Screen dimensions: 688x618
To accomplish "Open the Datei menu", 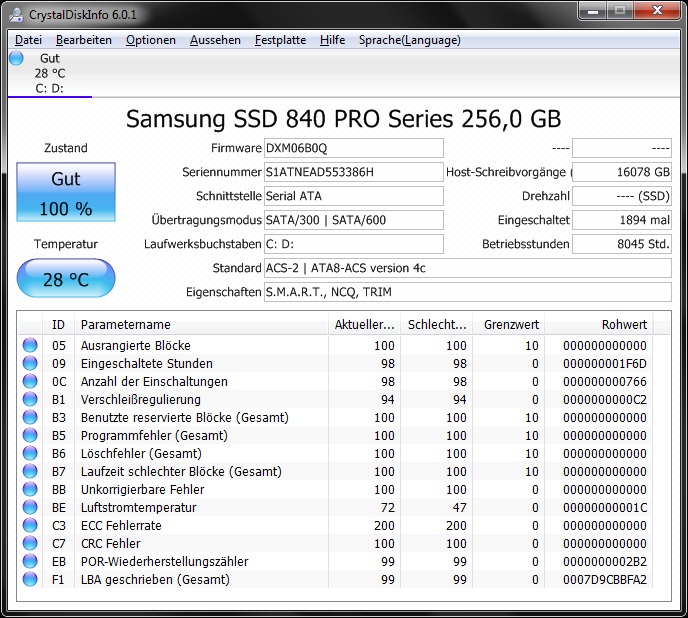I will click(28, 40).
